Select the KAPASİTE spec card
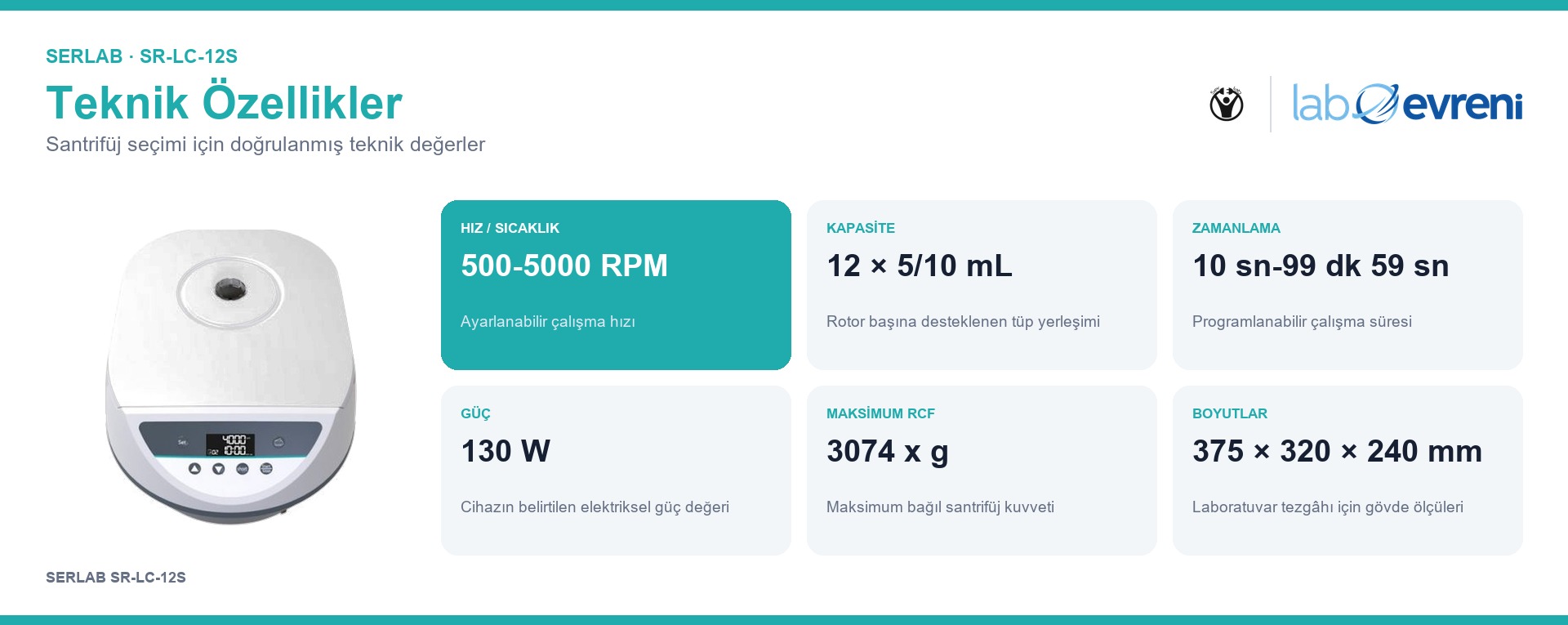 [982, 285]
